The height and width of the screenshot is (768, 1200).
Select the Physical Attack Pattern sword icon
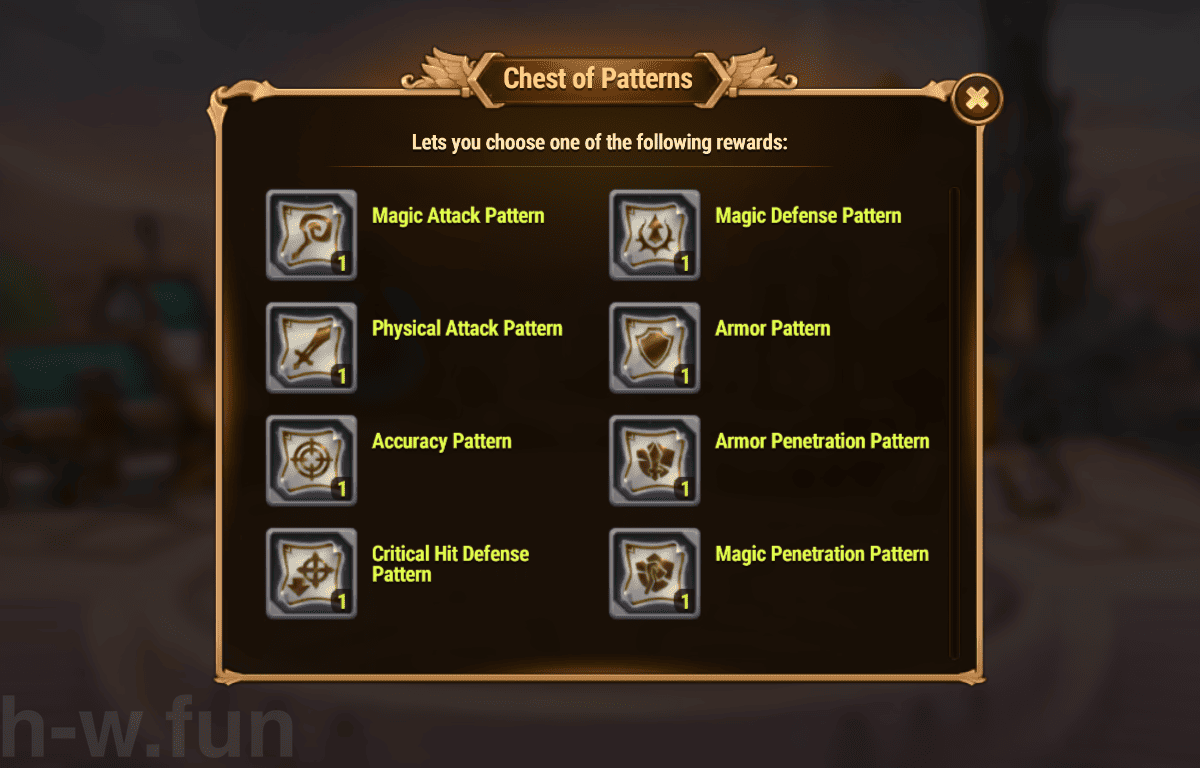point(311,348)
